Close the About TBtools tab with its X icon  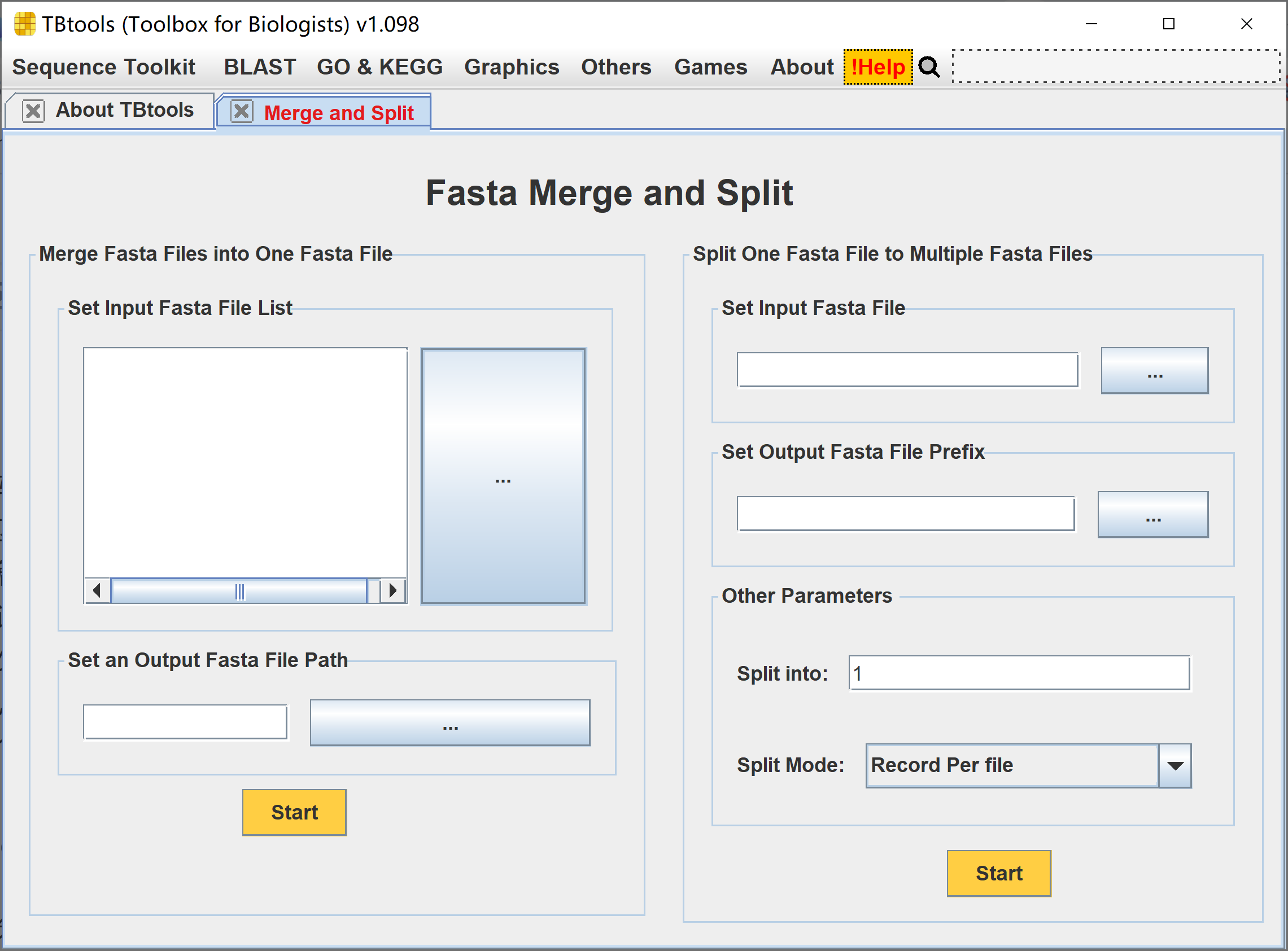(33, 111)
